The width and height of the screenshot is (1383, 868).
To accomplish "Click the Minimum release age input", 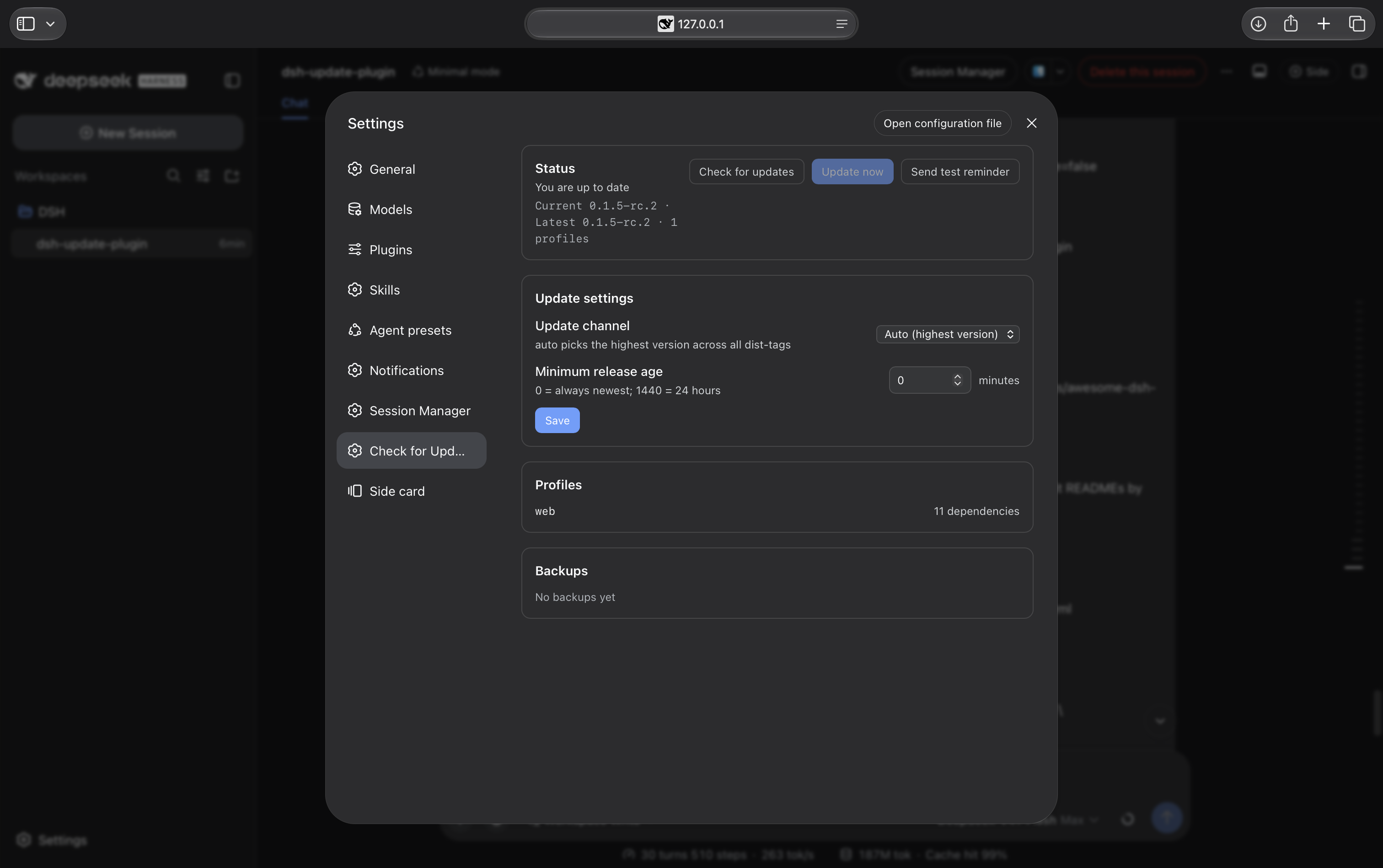I will [929, 380].
